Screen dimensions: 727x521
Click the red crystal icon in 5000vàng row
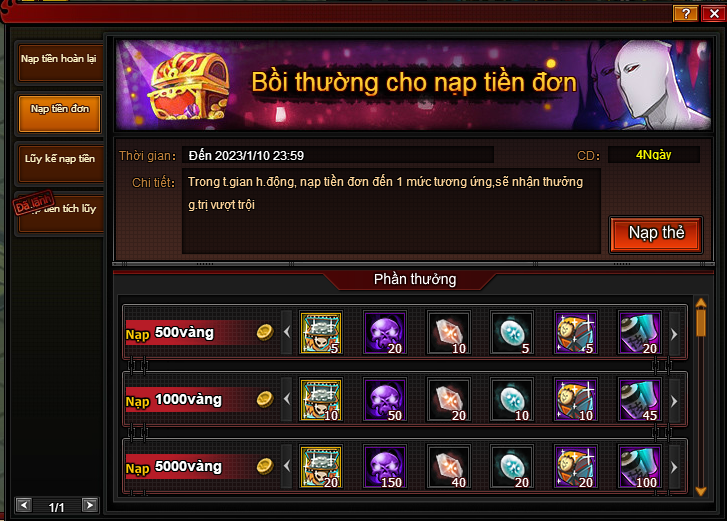pos(449,466)
